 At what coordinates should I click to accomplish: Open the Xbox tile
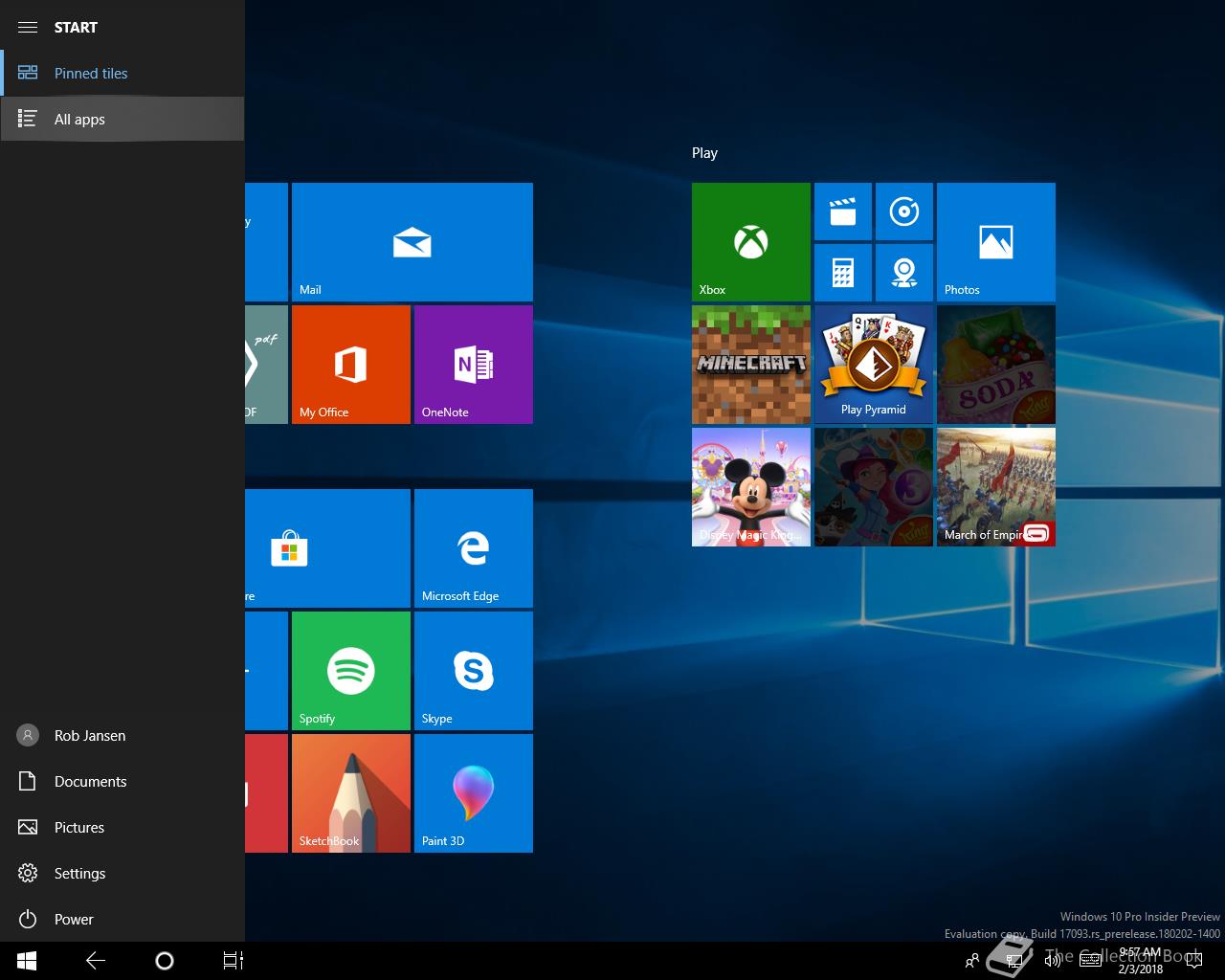pyautogui.click(x=751, y=242)
